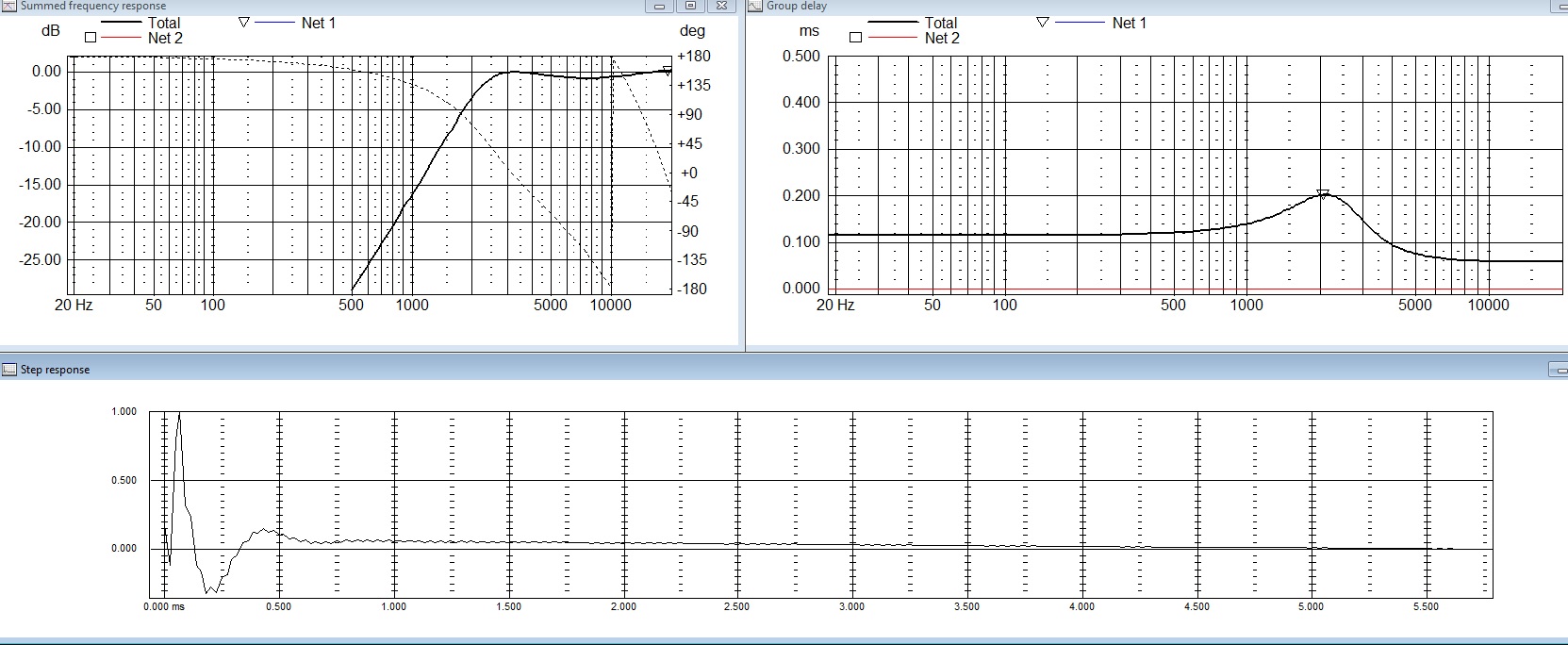This screenshot has width=1568, height=645.
Task: Click Total legend label in frequency response
Action: pyautogui.click(x=164, y=23)
